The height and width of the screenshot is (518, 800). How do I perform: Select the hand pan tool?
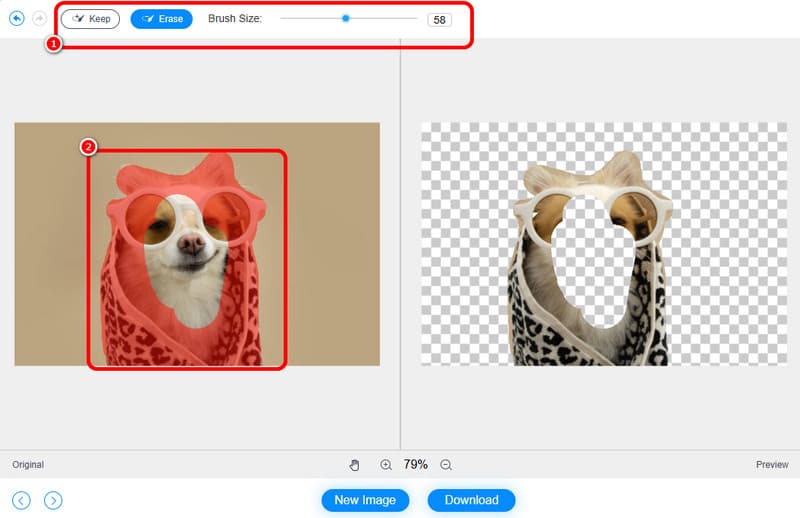point(355,465)
